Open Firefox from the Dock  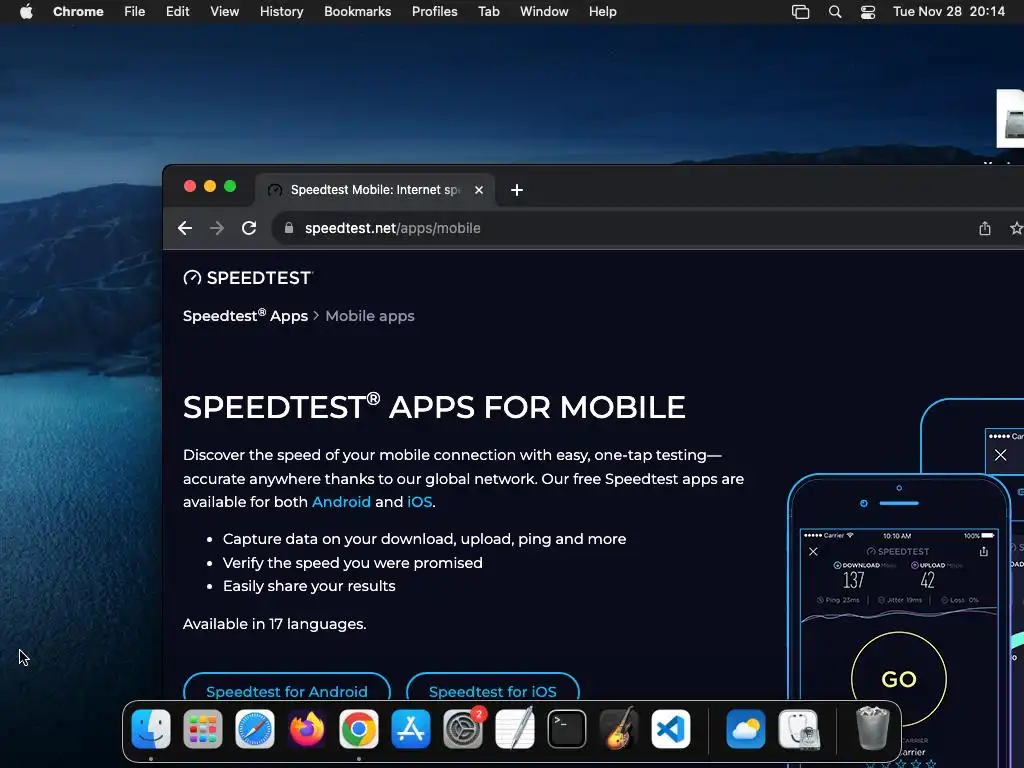pyautogui.click(x=306, y=728)
